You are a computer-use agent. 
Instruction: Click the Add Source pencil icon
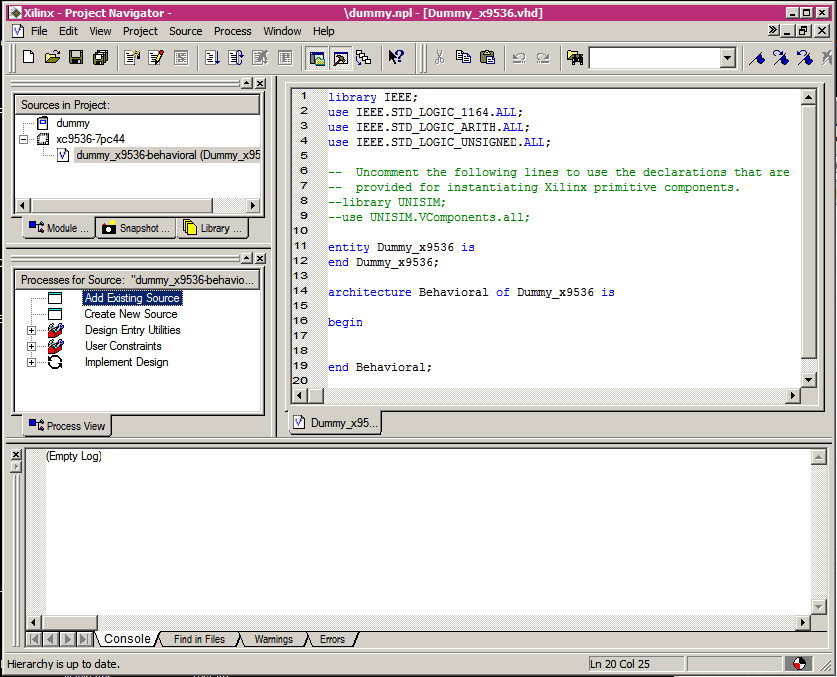point(156,57)
